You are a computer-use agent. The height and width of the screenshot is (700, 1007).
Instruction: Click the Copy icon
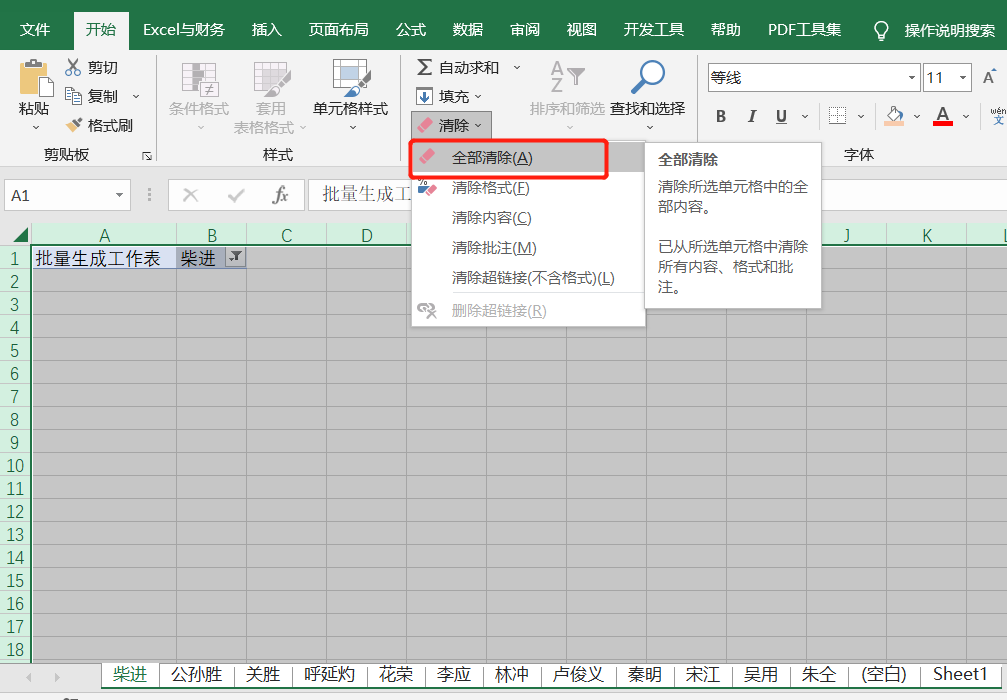tap(73, 96)
